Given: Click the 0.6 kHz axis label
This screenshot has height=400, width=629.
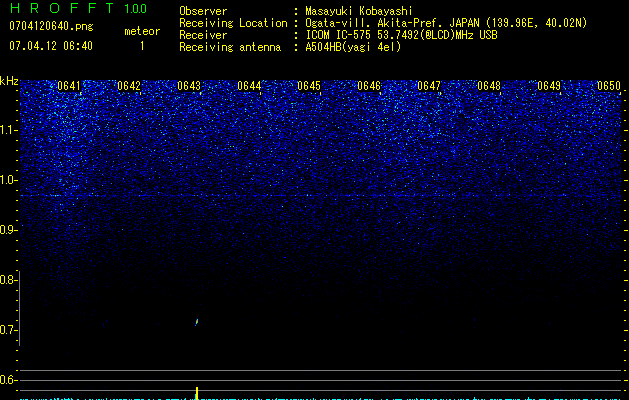Looking at the screenshot, I should 7,380.
